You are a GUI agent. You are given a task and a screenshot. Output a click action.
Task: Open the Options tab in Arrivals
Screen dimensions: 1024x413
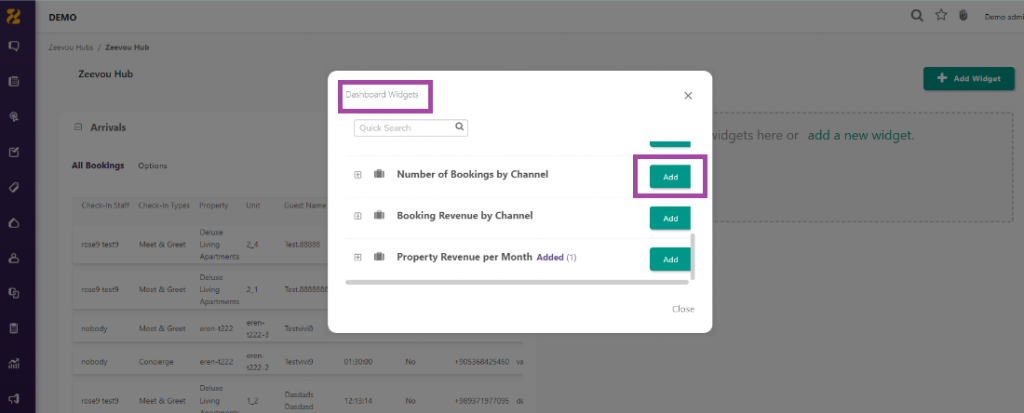(x=153, y=166)
